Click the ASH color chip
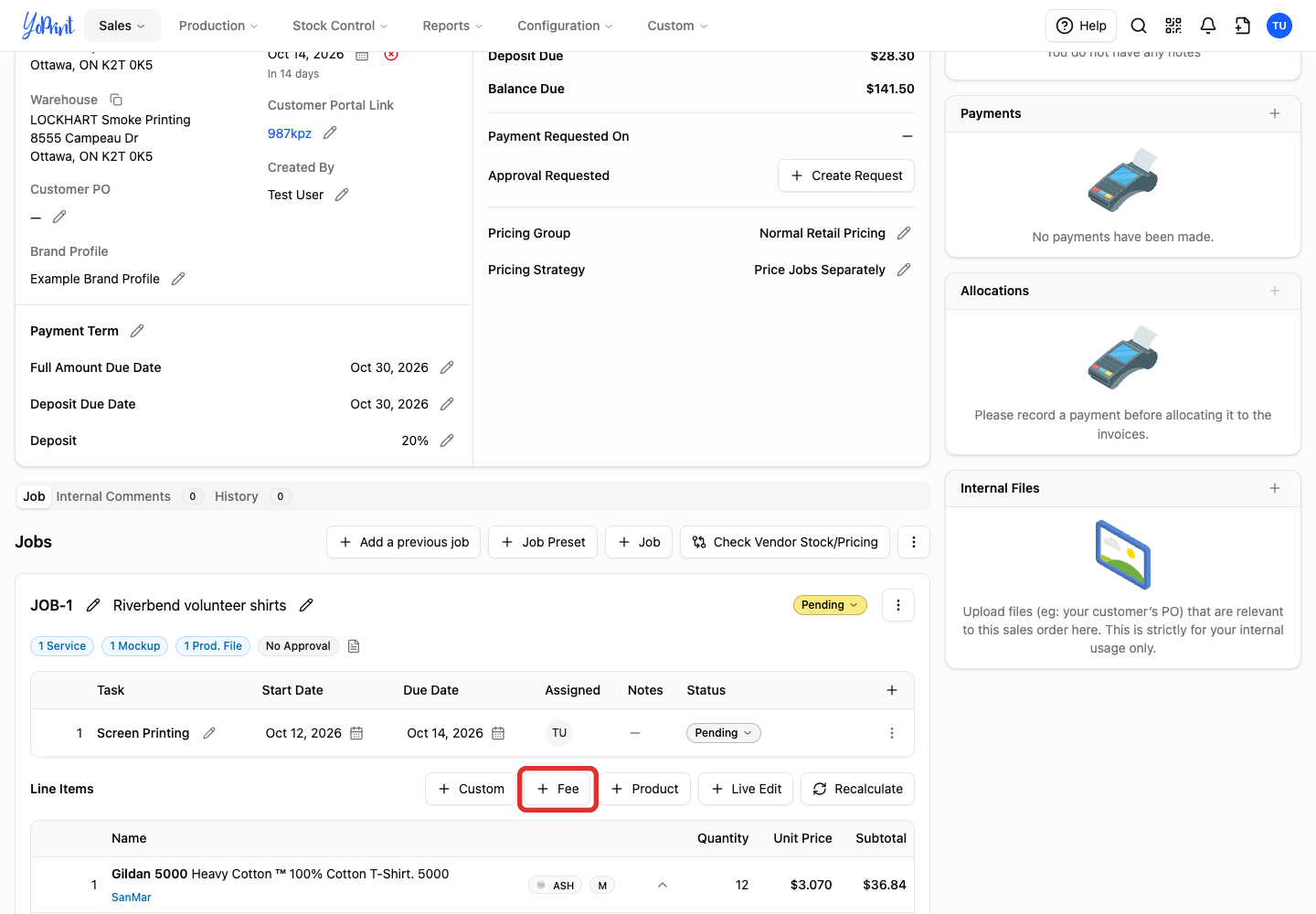 pyautogui.click(x=555, y=885)
